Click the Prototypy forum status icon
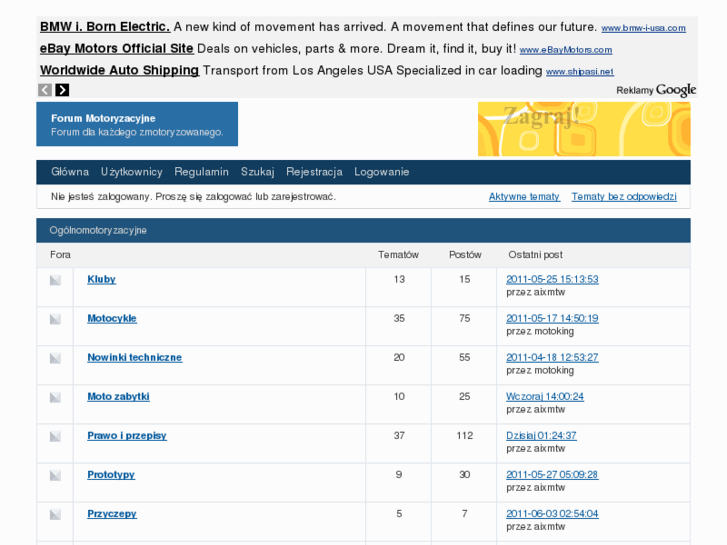This screenshot has width=727, height=545. tap(55, 475)
